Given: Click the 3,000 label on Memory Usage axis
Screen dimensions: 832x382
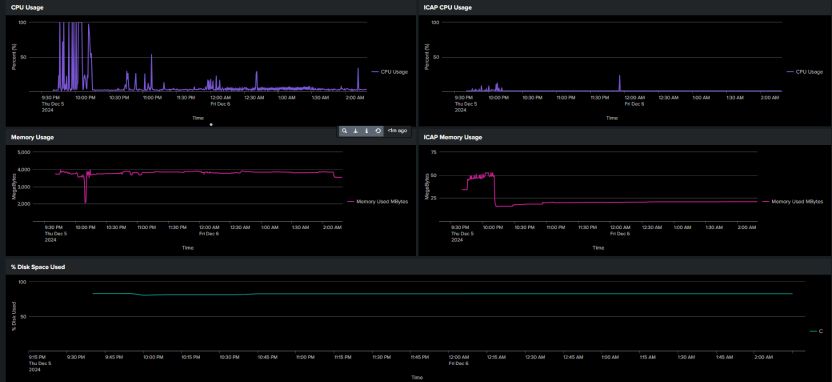Looking at the screenshot, I should [24, 187].
